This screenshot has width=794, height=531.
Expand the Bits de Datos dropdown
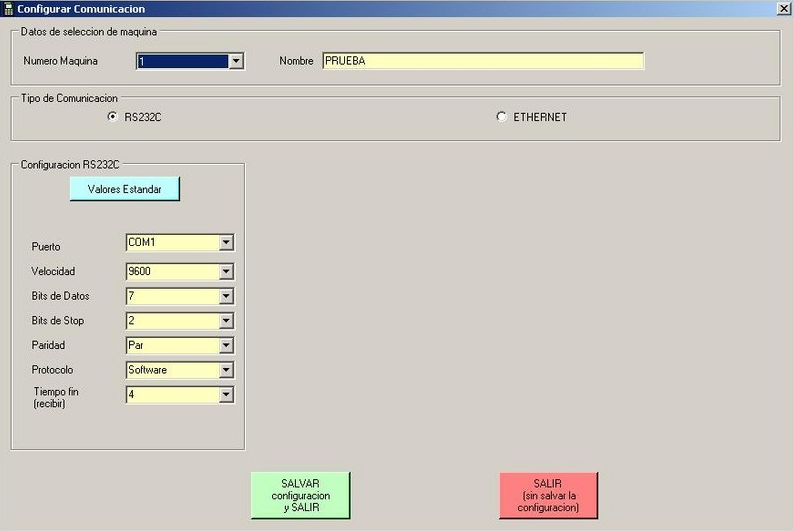[x=226, y=296]
